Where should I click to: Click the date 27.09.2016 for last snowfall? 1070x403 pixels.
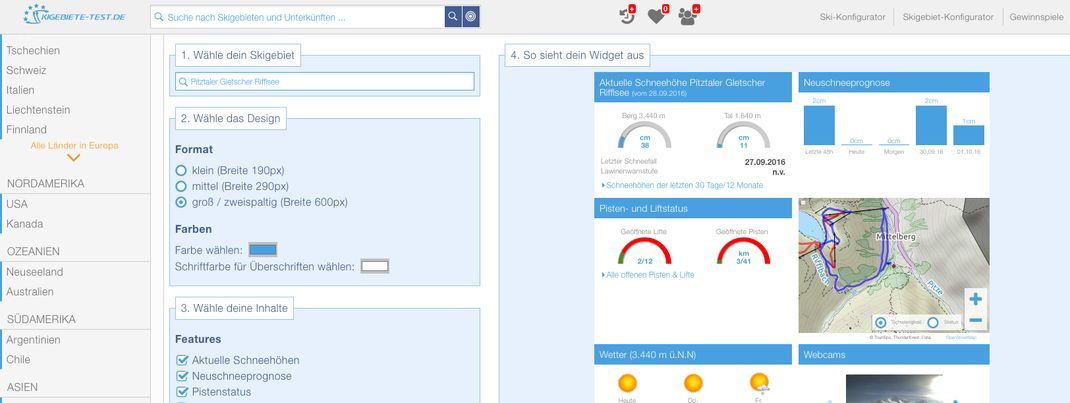point(764,162)
